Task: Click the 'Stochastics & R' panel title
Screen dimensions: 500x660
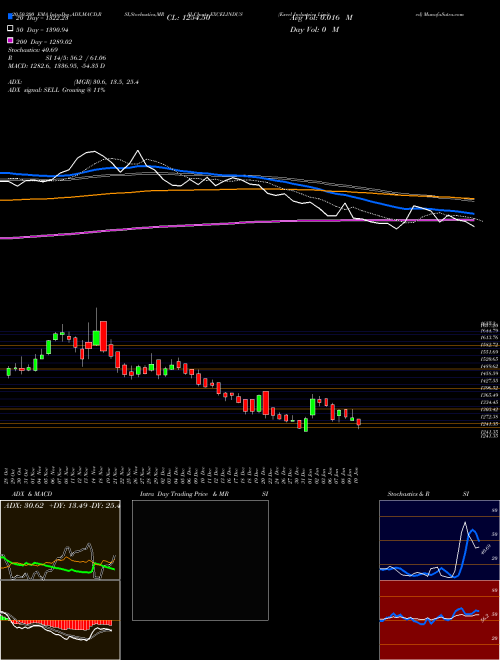Action: click(x=408, y=494)
